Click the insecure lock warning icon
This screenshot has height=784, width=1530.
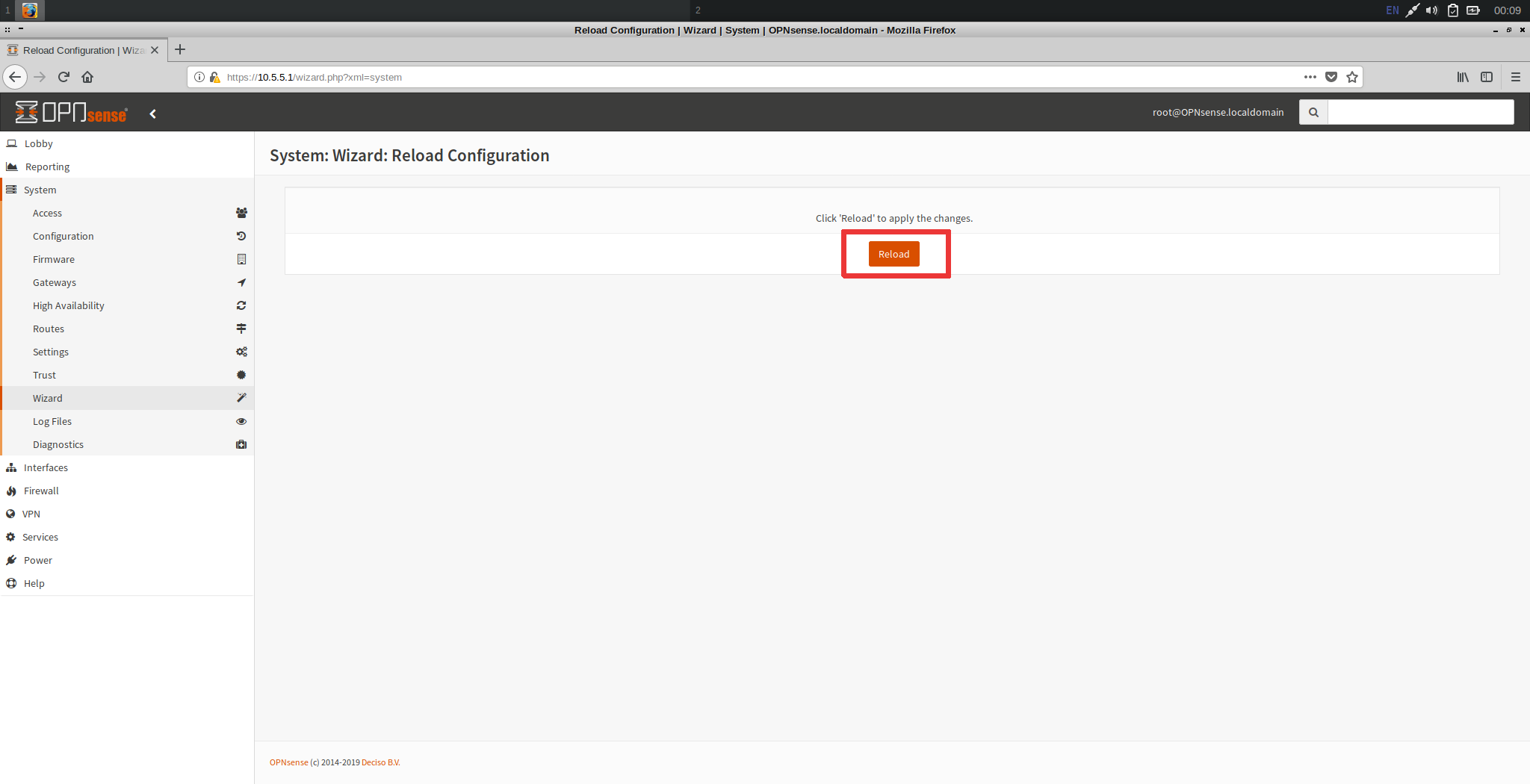click(x=215, y=77)
